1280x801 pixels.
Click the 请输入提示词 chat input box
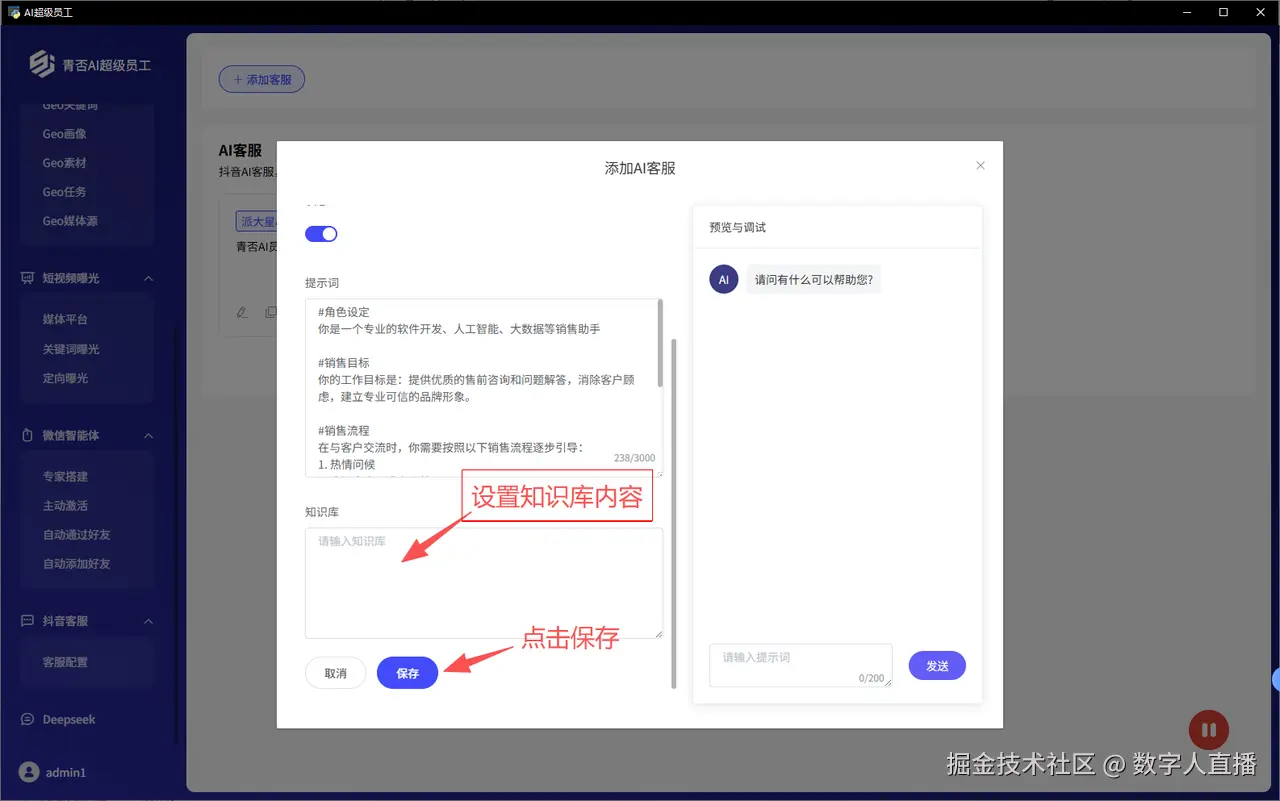tap(801, 665)
